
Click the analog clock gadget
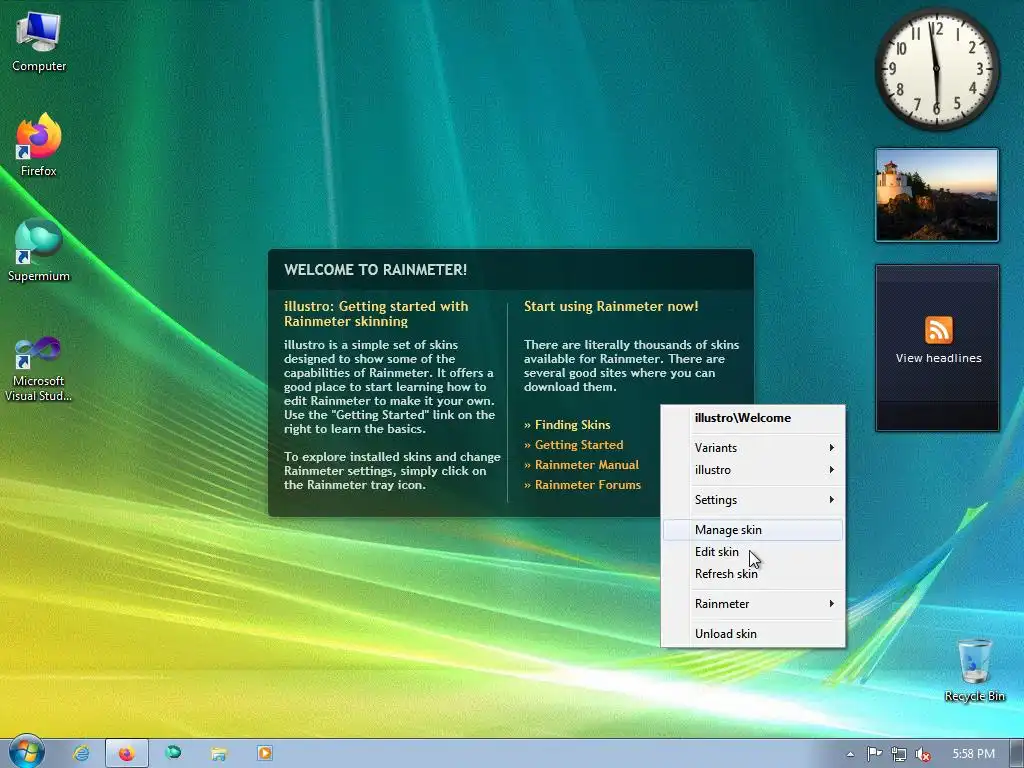pos(936,69)
